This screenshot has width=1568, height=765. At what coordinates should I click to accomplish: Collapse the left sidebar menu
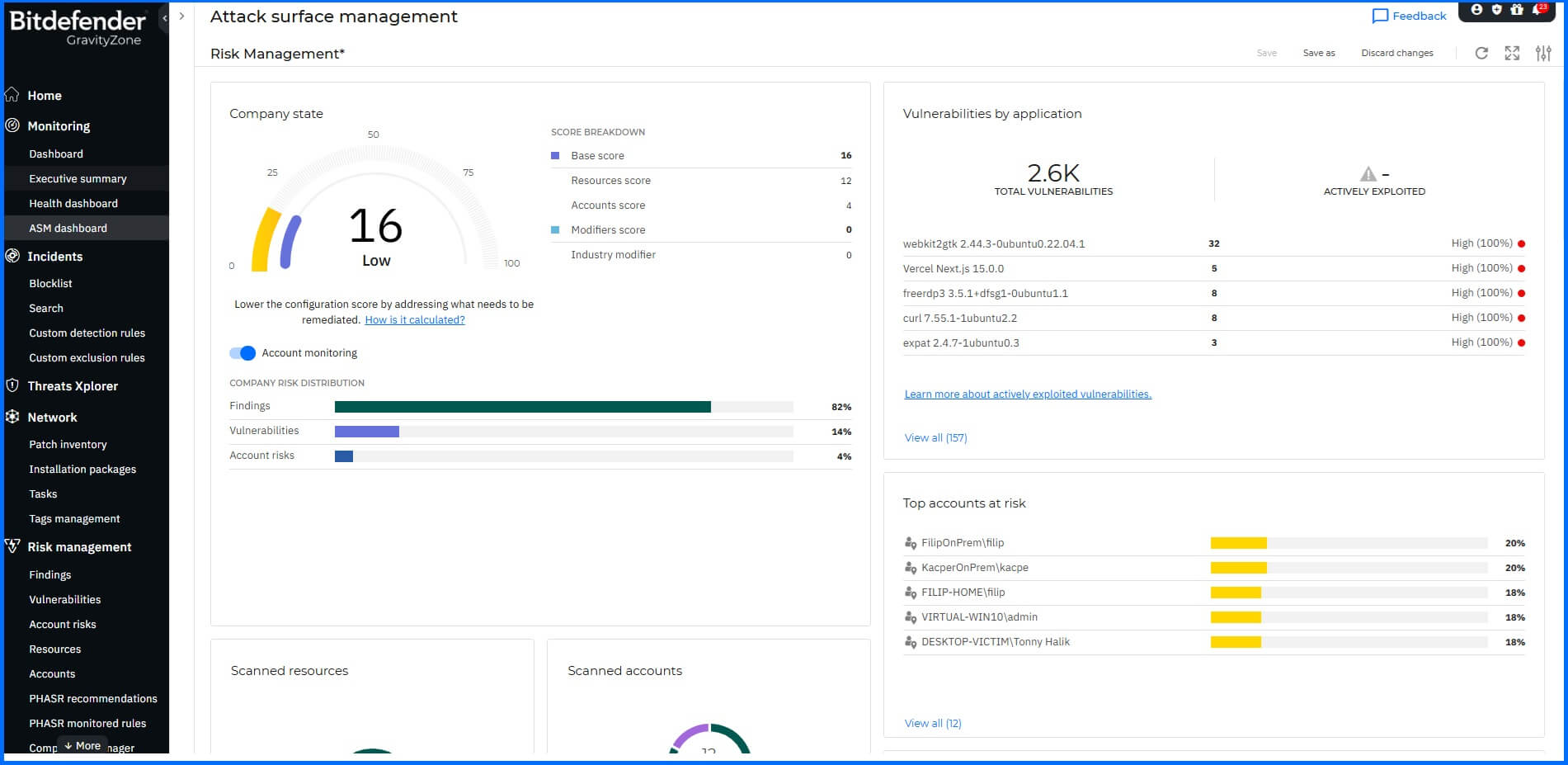tap(165, 17)
